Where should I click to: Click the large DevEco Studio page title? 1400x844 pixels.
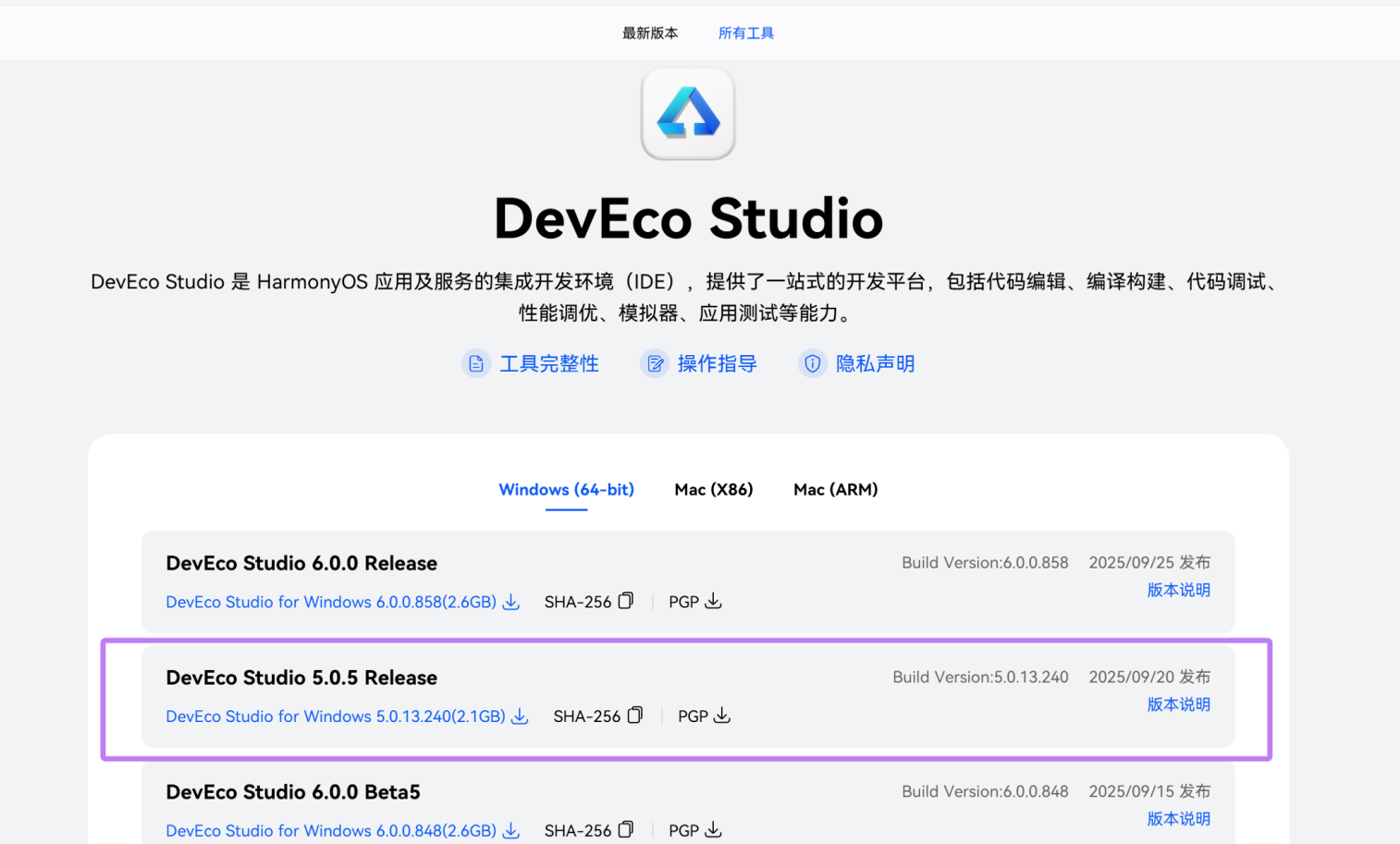point(688,219)
